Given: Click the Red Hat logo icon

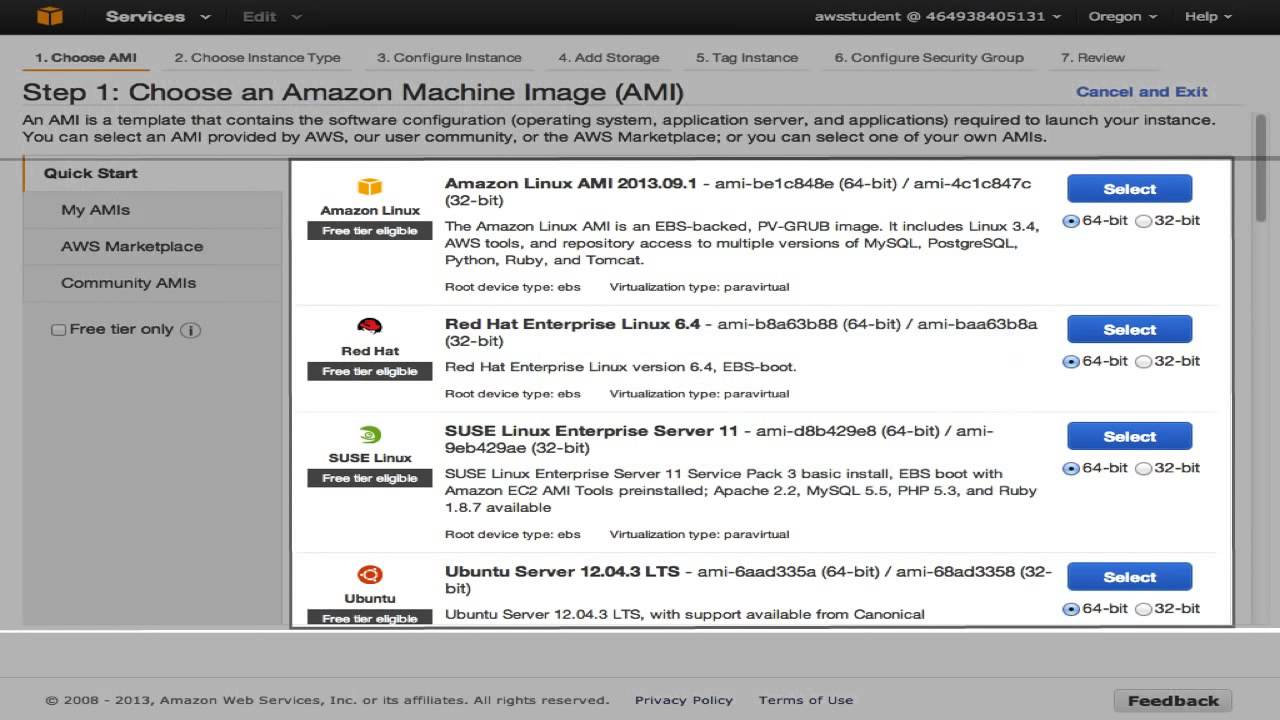Looking at the screenshot, I should coord(370,326).
